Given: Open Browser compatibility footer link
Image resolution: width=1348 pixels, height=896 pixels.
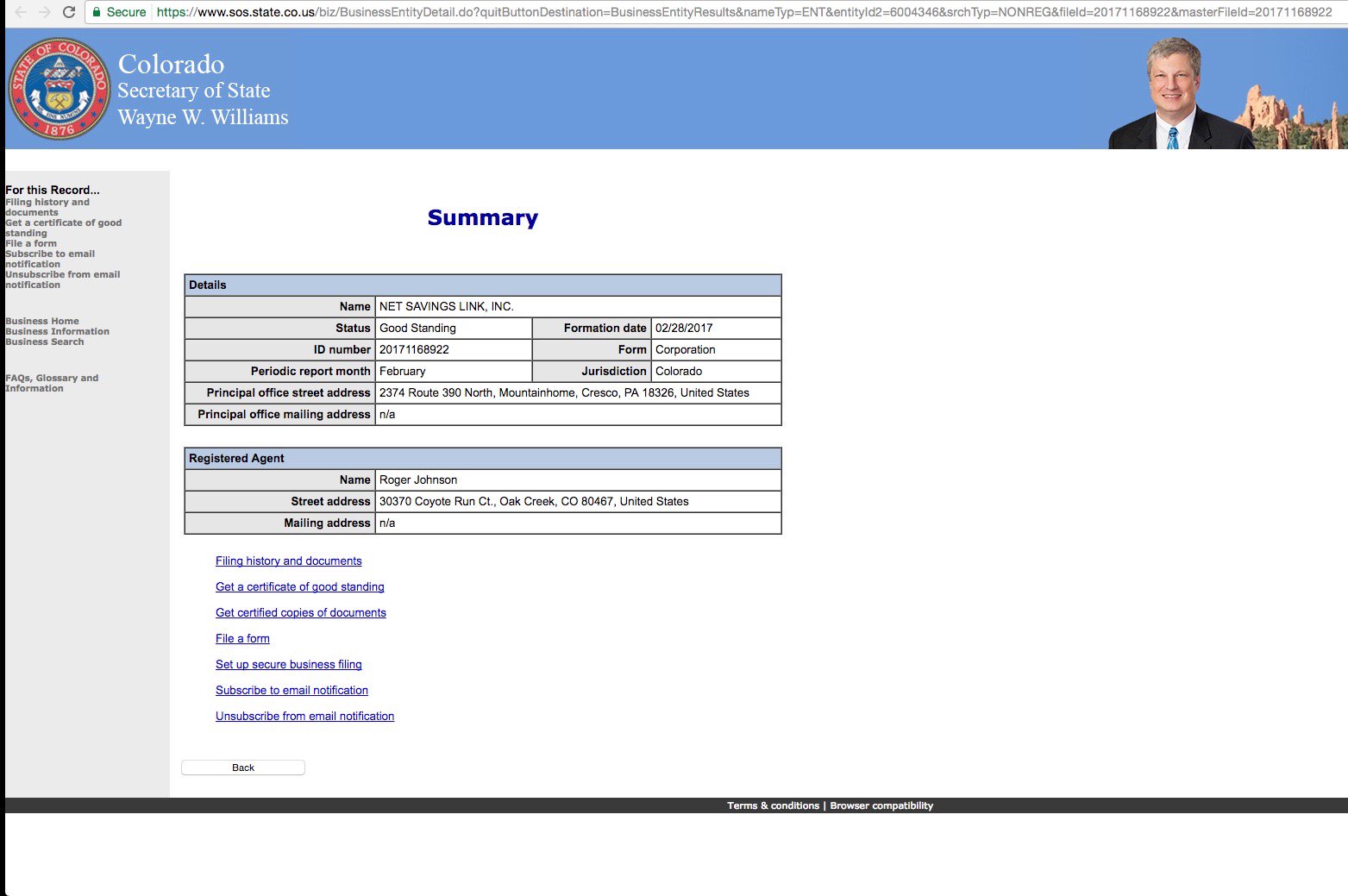Looking at the screenshot, I should 881,805.
